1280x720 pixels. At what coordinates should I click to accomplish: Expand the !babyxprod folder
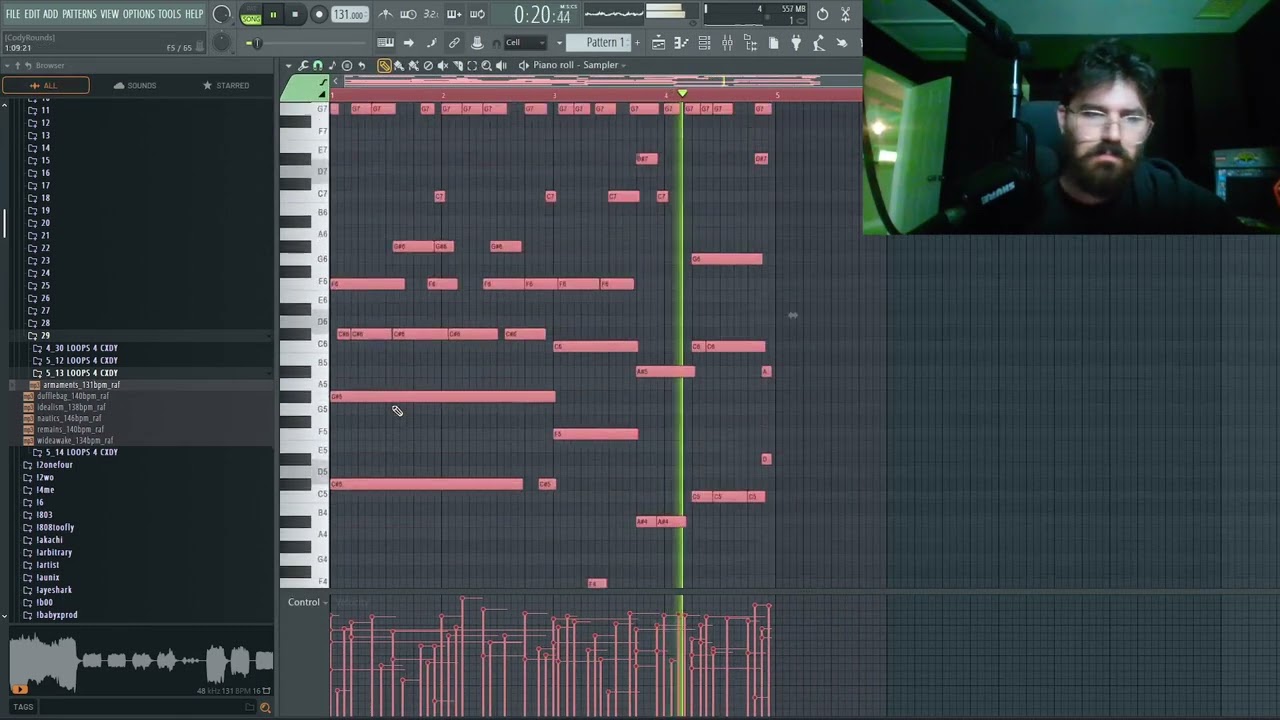coord(50,615)
